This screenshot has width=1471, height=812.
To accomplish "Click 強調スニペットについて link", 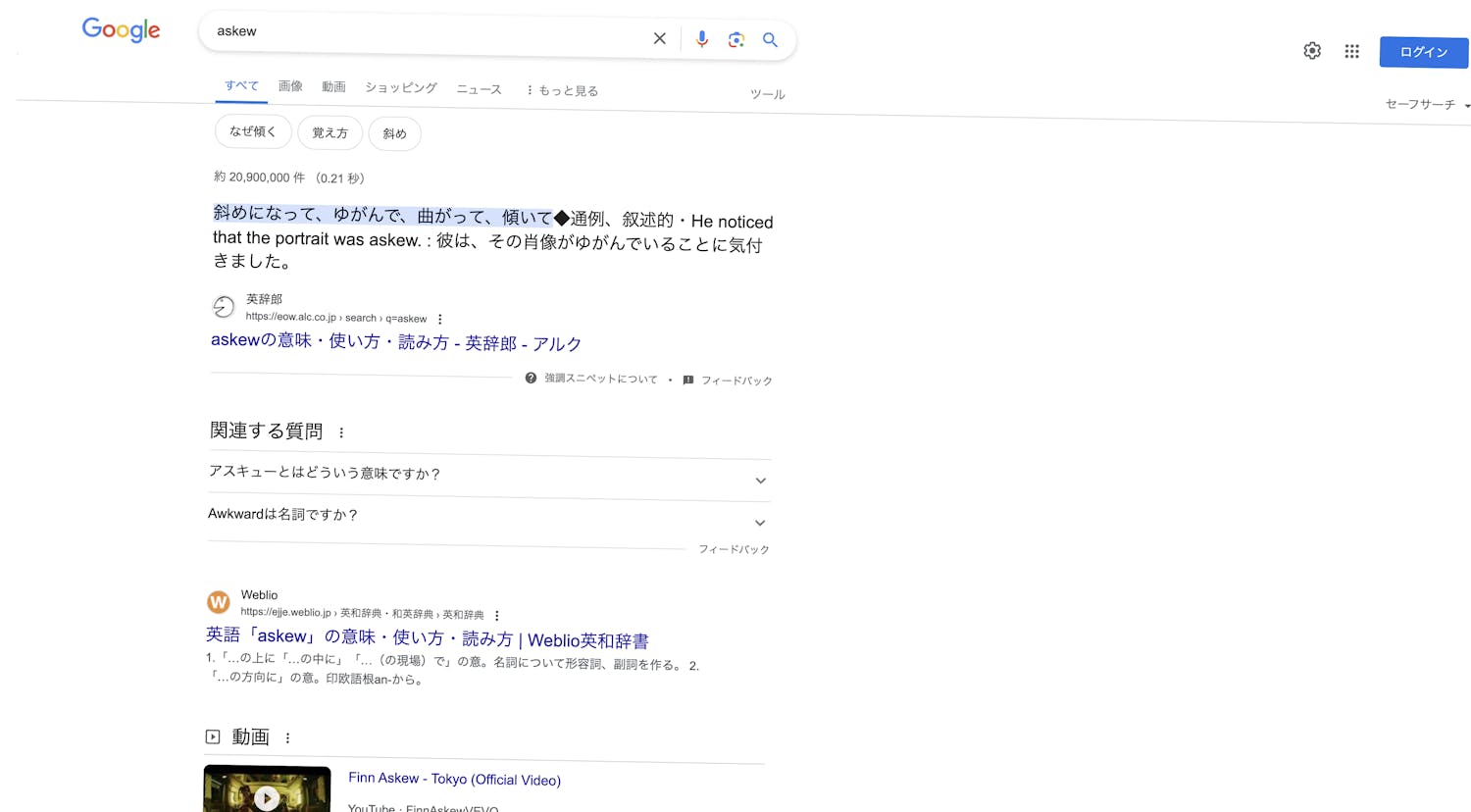I will [601, 379].
